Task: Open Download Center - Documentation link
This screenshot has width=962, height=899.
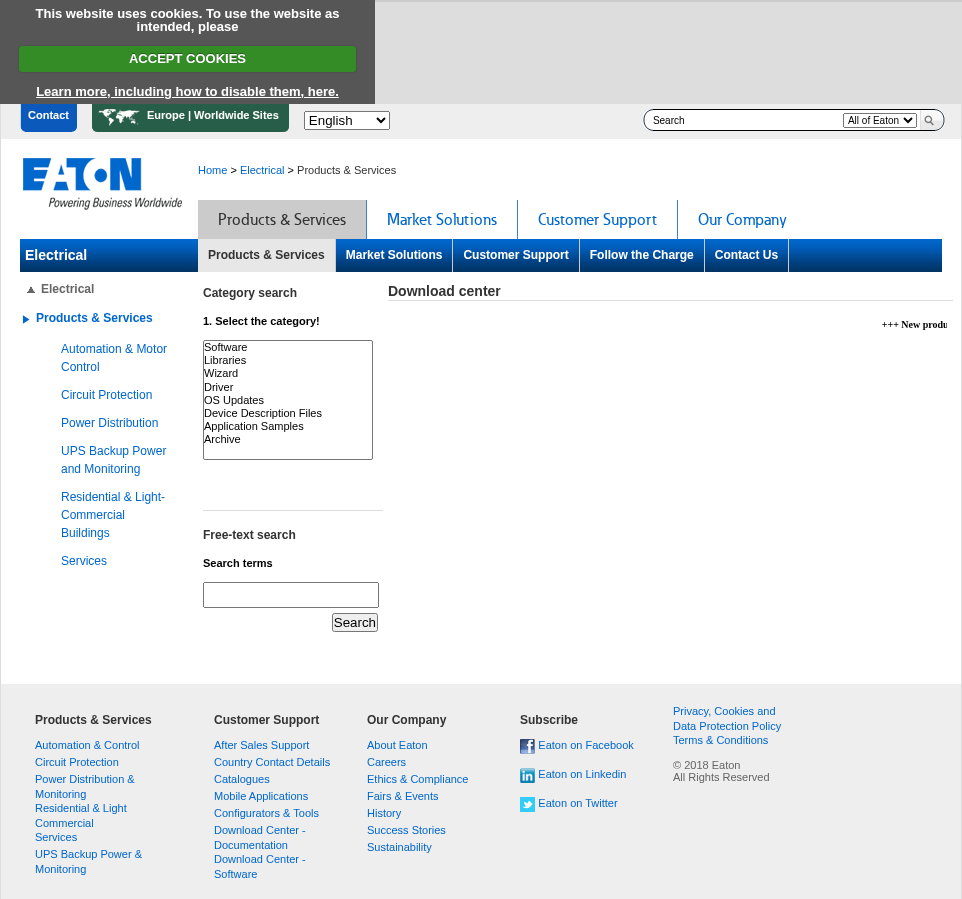Action: [x=260, y=838]
